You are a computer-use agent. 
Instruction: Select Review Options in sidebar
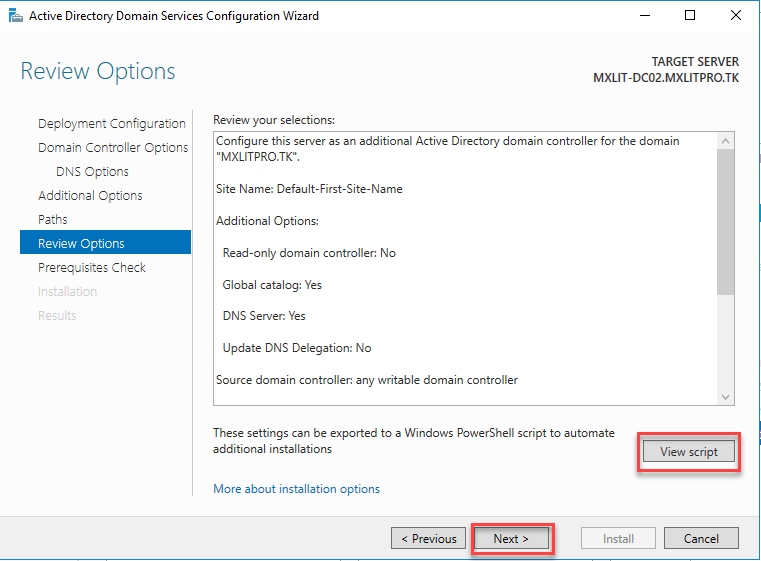click(x=81, y=244)
